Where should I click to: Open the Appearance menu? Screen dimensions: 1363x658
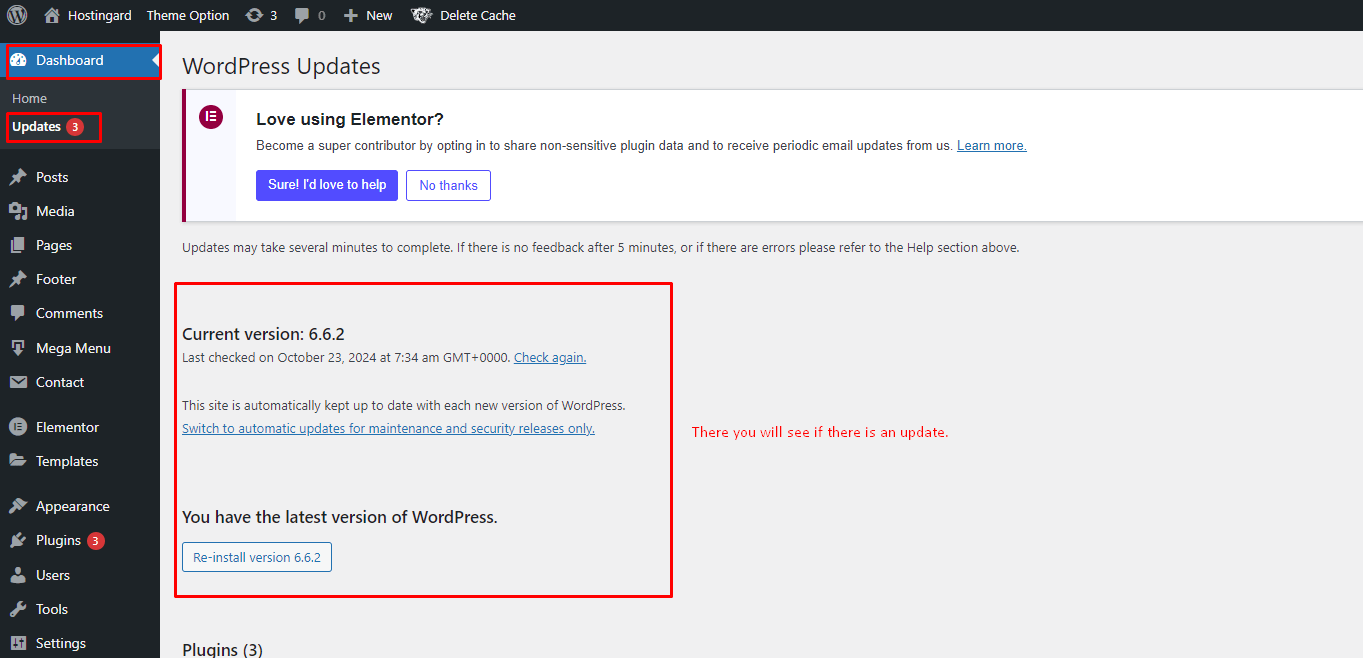(73, 506)
